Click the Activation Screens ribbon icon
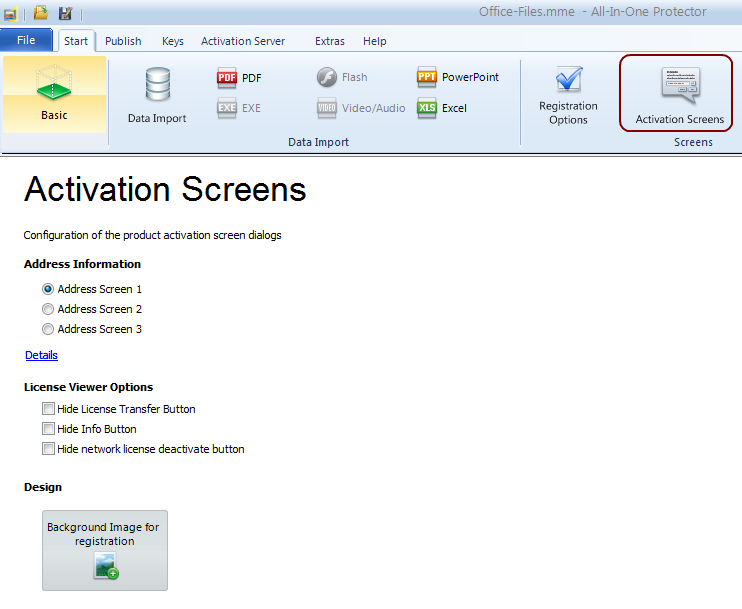The height and width of the screenshot is (609, 742). point(679,86)
